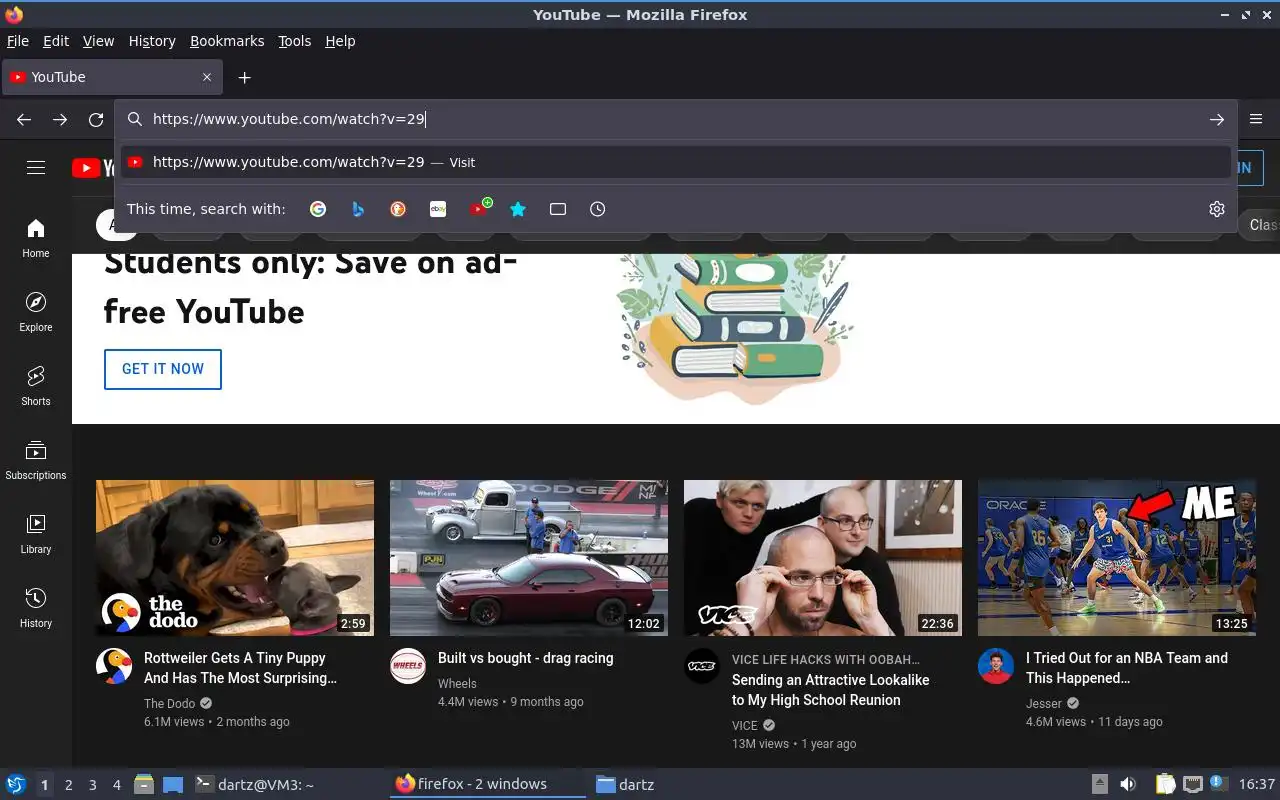Open a new tab with plus button
Viewport: 1280px width, 800px height.
pos(244,77)
